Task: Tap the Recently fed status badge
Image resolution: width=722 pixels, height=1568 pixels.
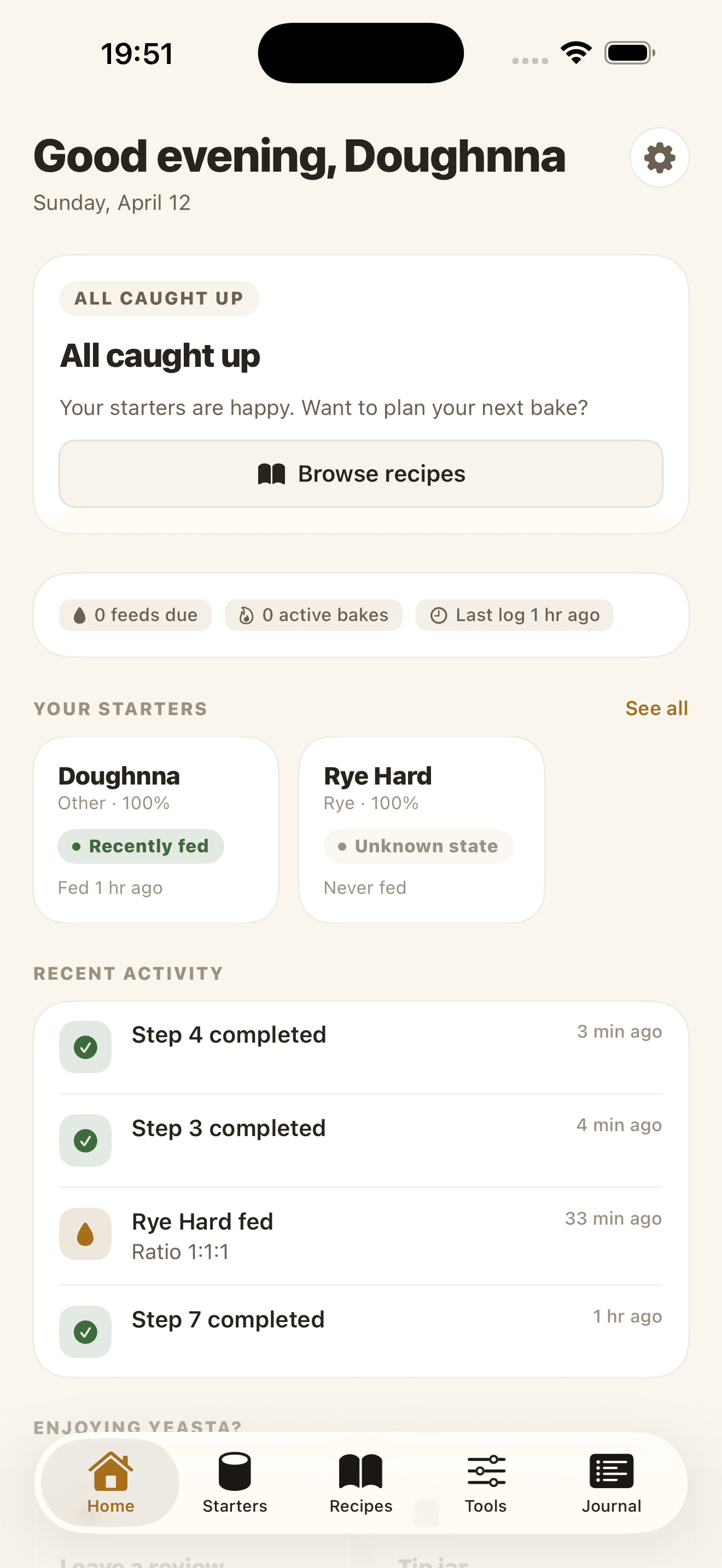Action: [x=141, y=846]
